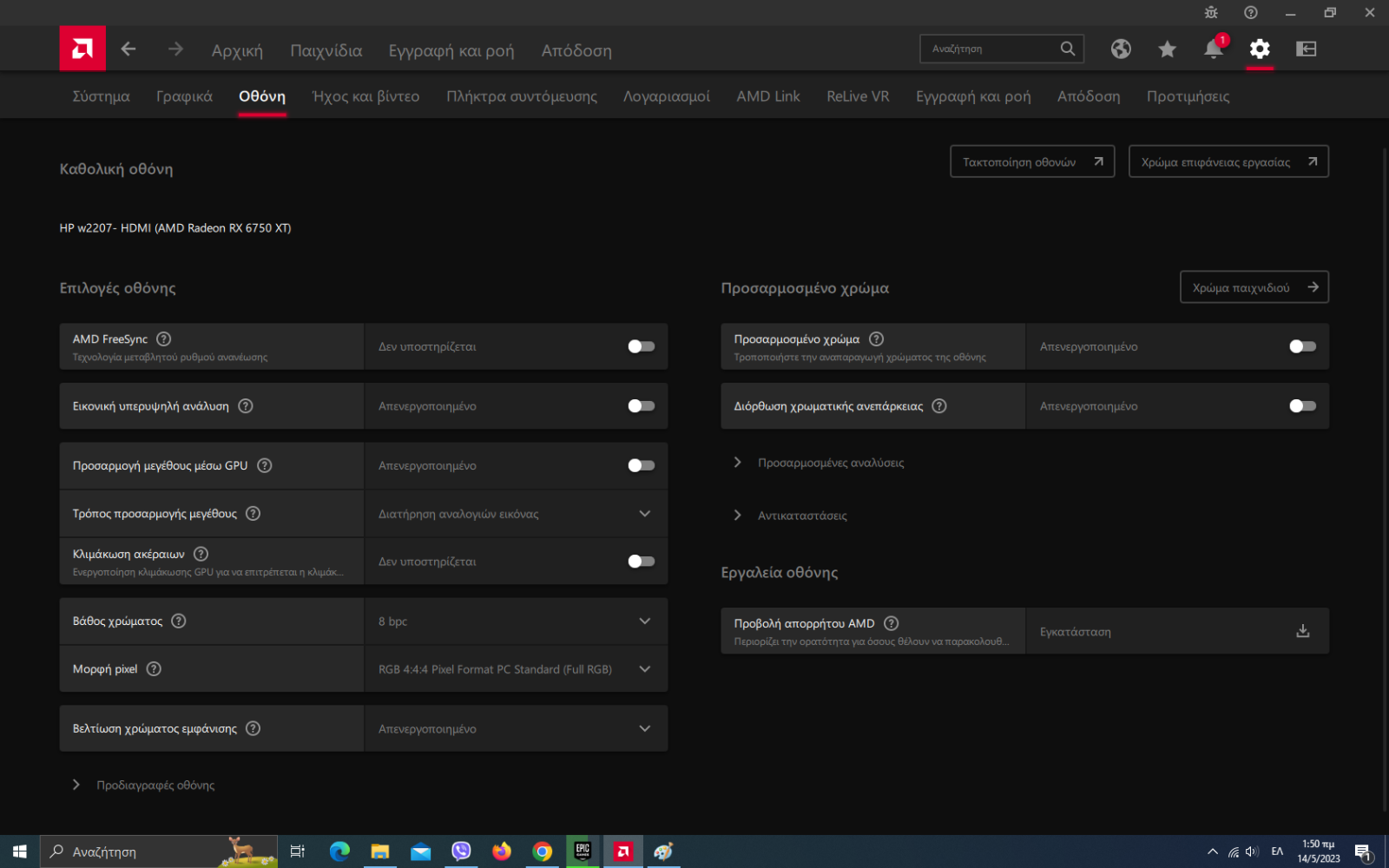The image size is (1389, 868).
Task: Open the 8 bpc color depth dropdown
Action: click(x=517, y=621)
